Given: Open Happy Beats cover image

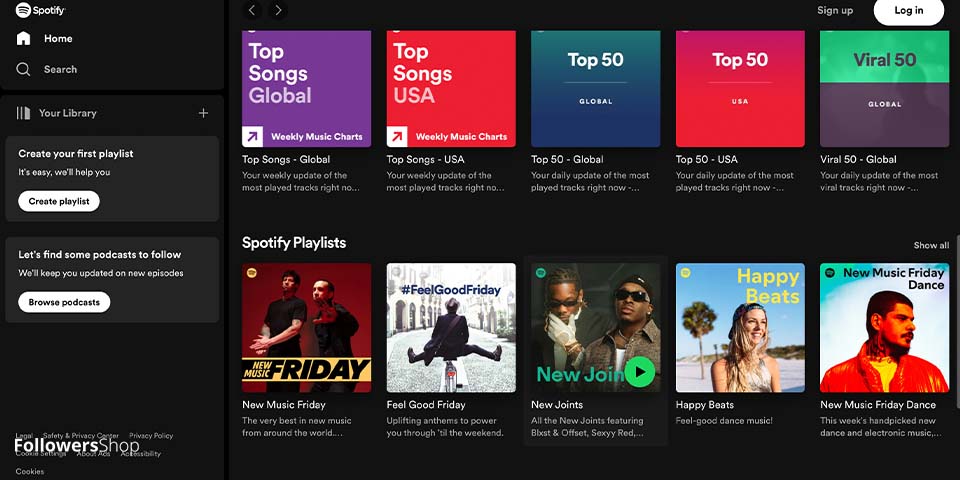Looking at the screenshot, I should pos(740,328).
